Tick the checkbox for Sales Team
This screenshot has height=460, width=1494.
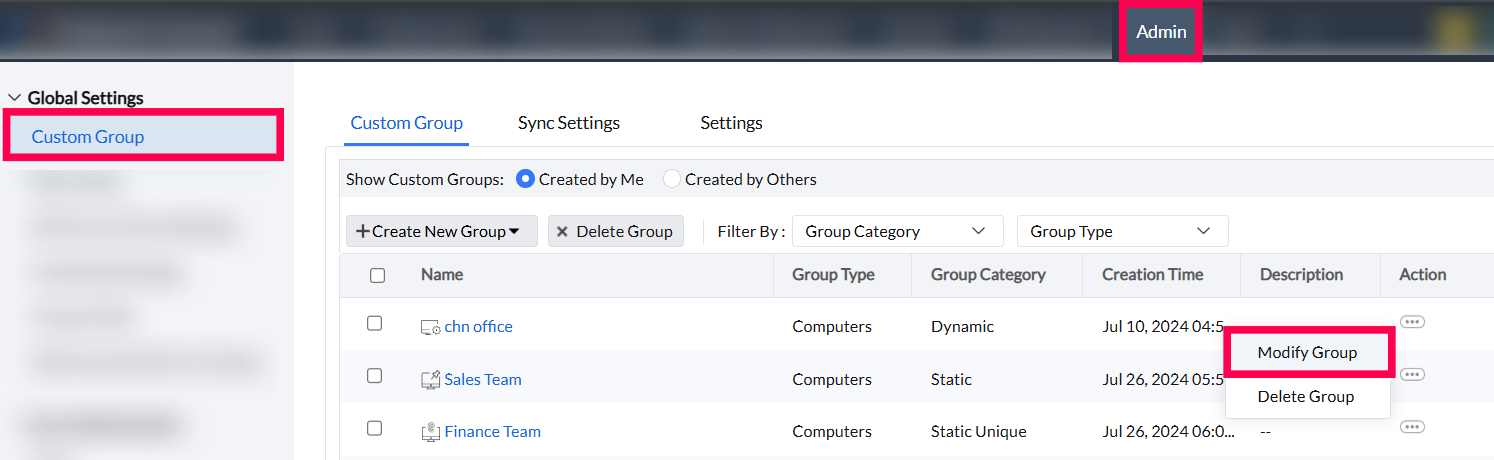[374, 376]
